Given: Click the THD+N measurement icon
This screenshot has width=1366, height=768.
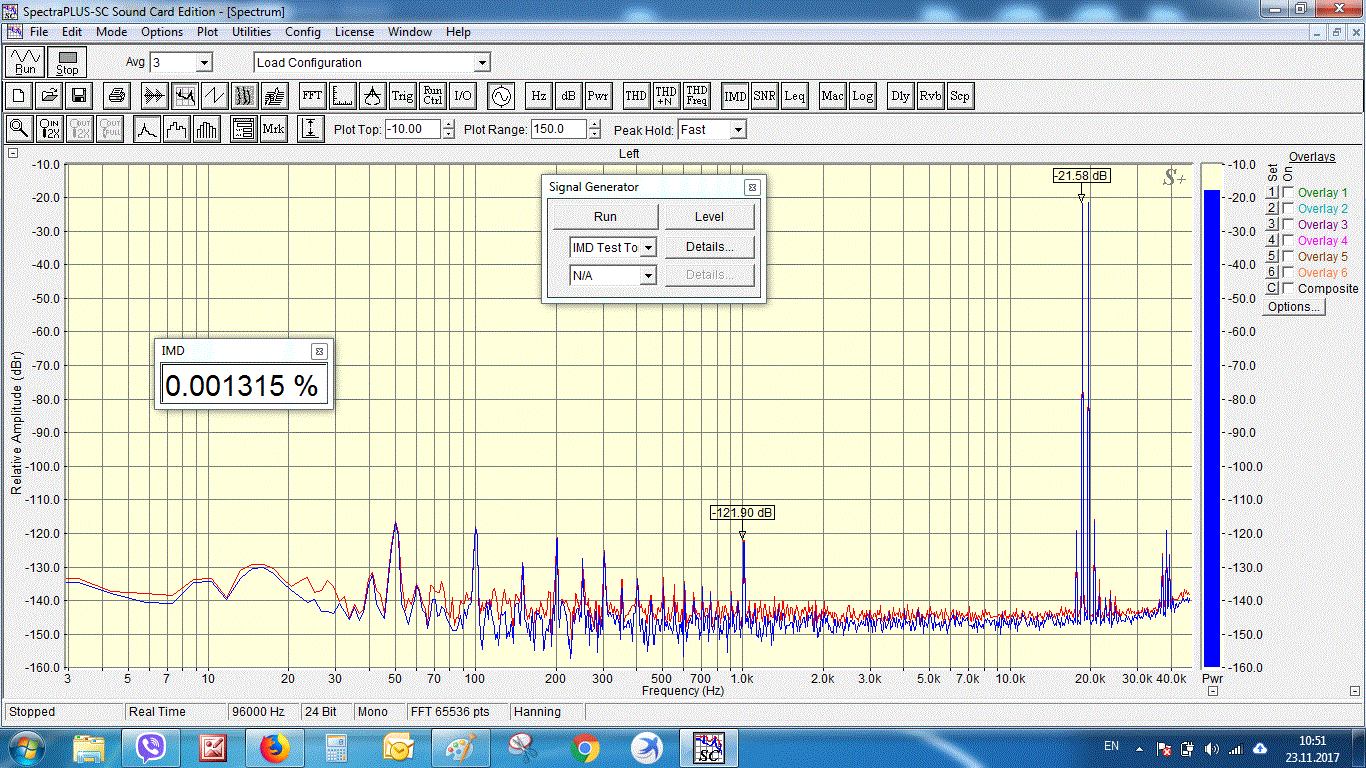Looking at the screenshot, I should point(666,96).
